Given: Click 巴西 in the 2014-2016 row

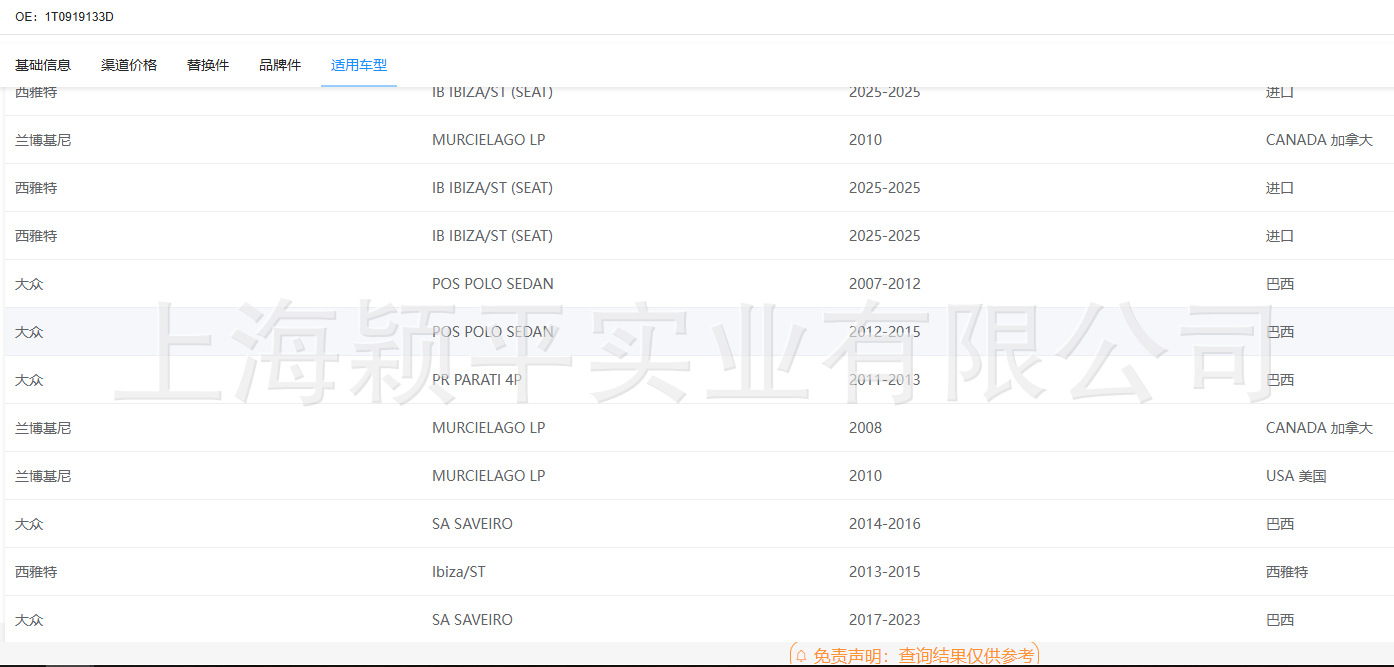Looking at the screenshot, I should click(x=1280, y=524).
